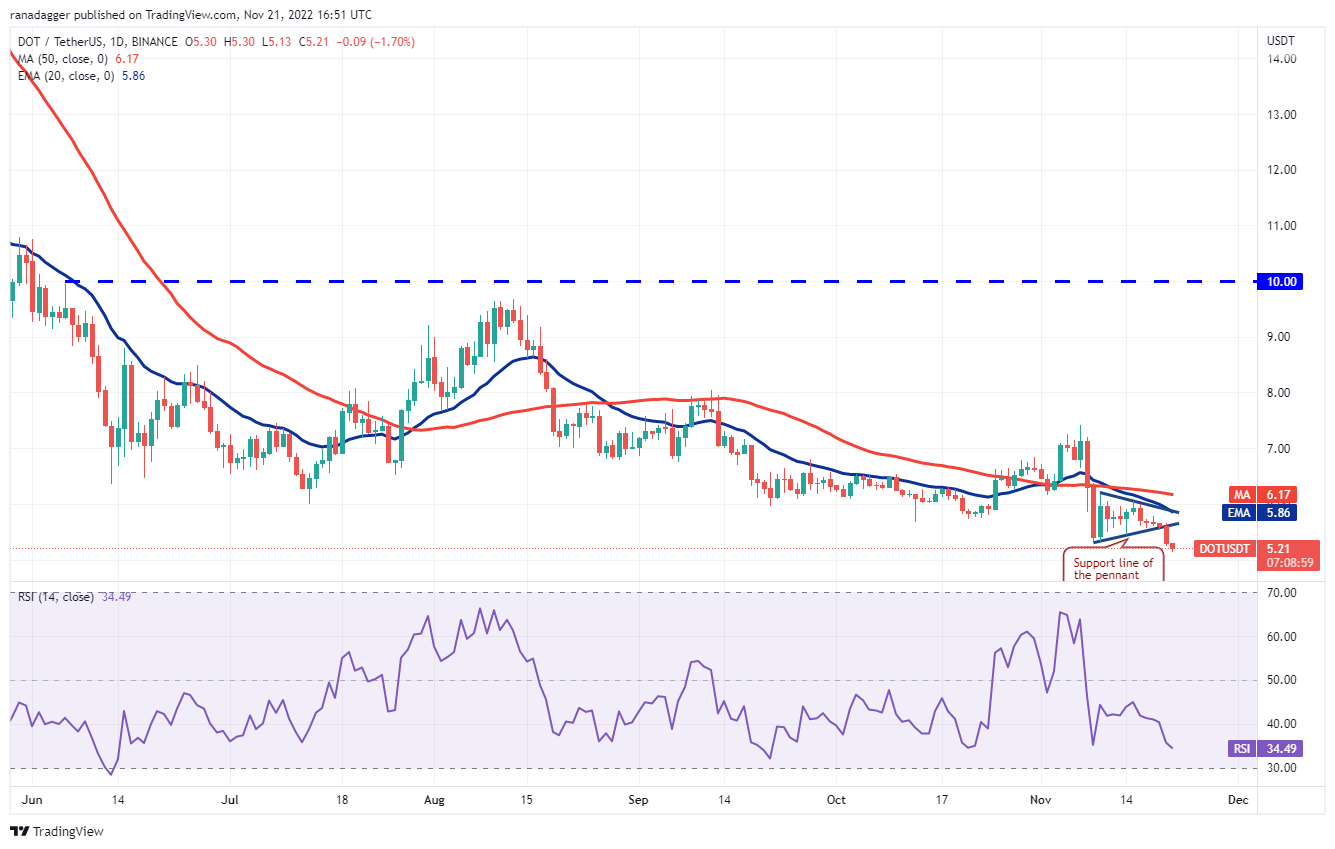The image size is (1335, 849).
Task: Click the TradingView text at bottom left
Action: [x=68, y=831]
